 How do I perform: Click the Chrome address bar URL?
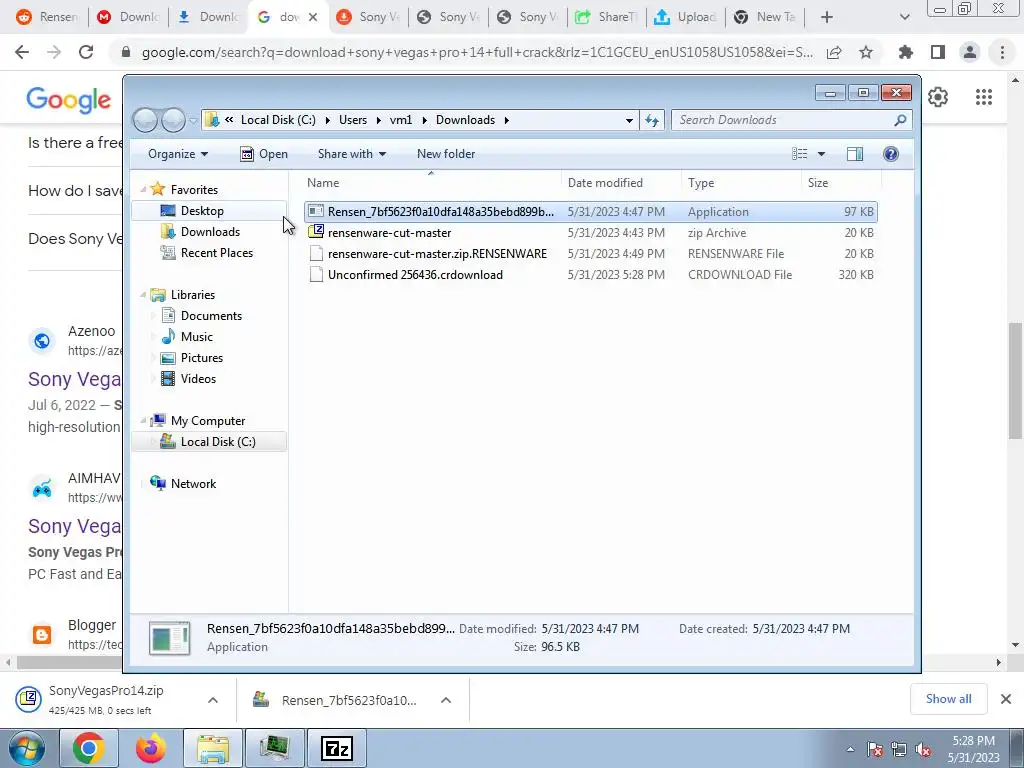click(477, 52)
